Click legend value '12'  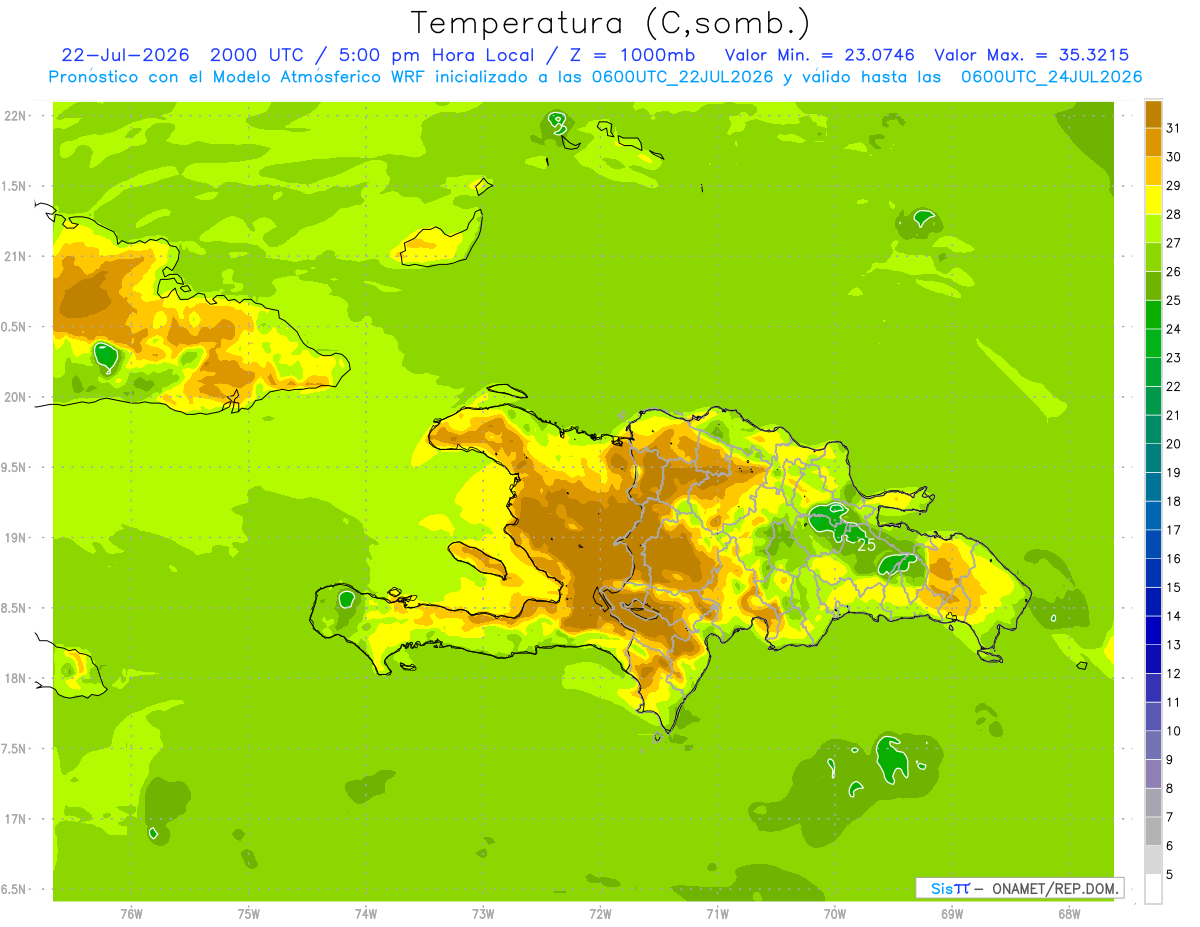1174,674
